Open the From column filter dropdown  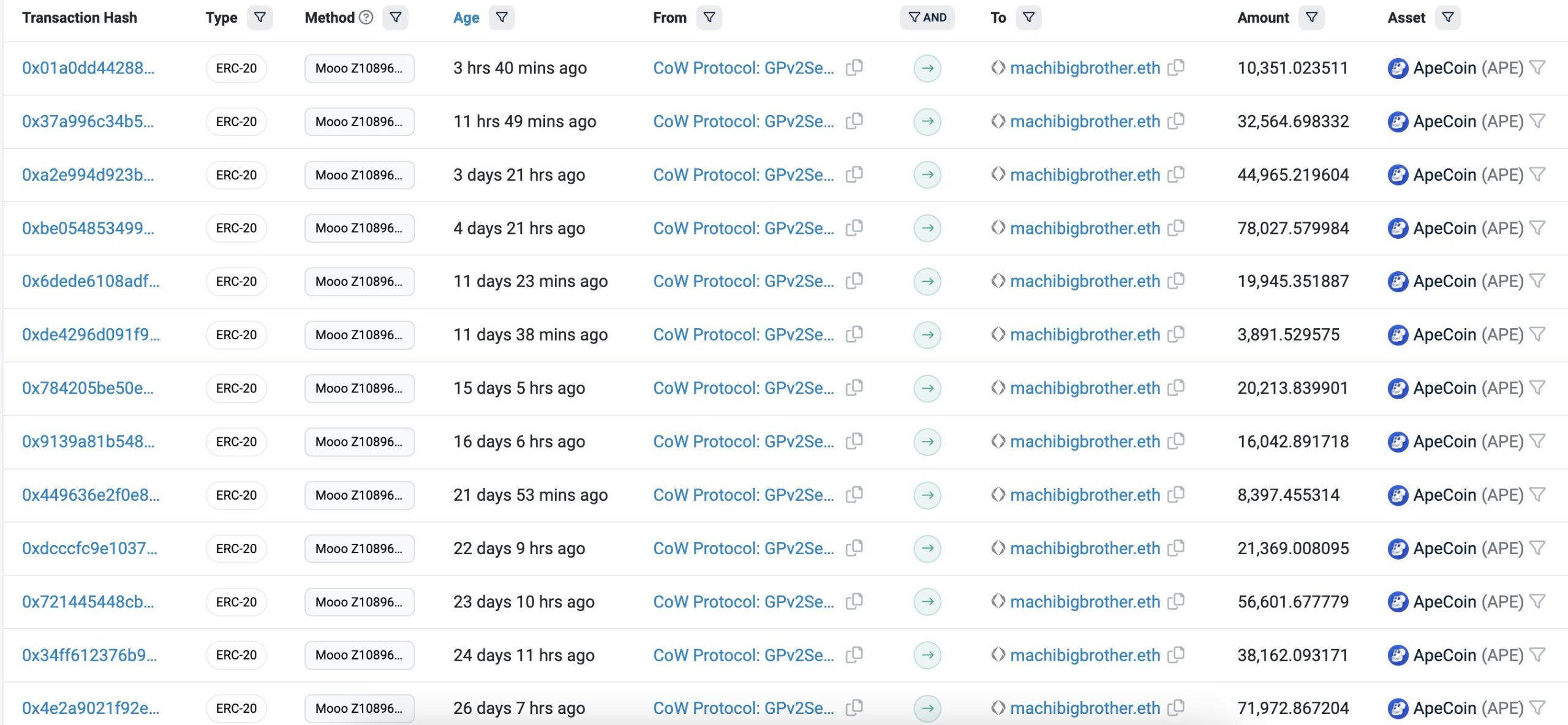coord(709,17)
